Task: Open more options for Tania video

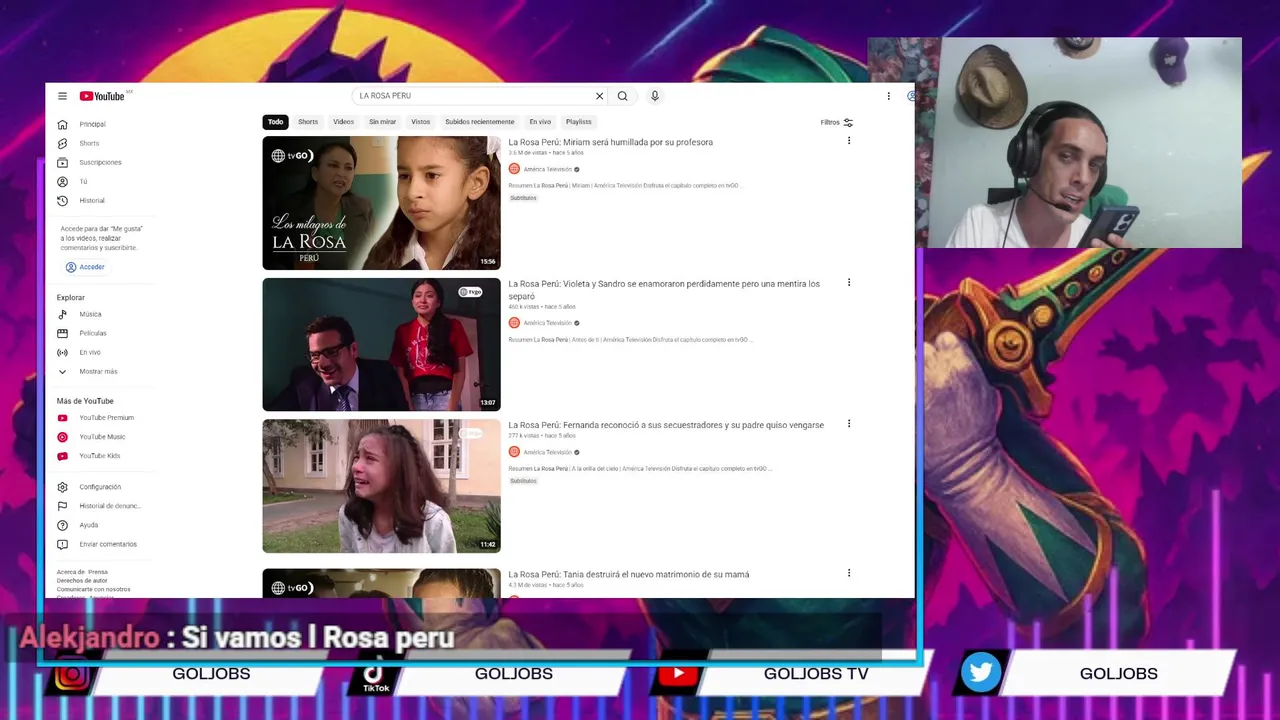Action: pos(849,573)
